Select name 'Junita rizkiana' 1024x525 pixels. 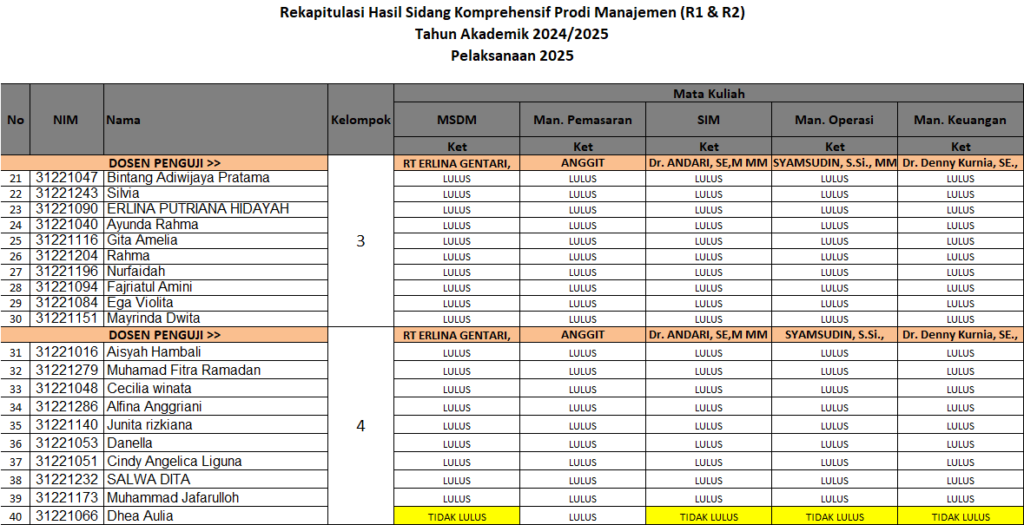[x=150, y=424]
